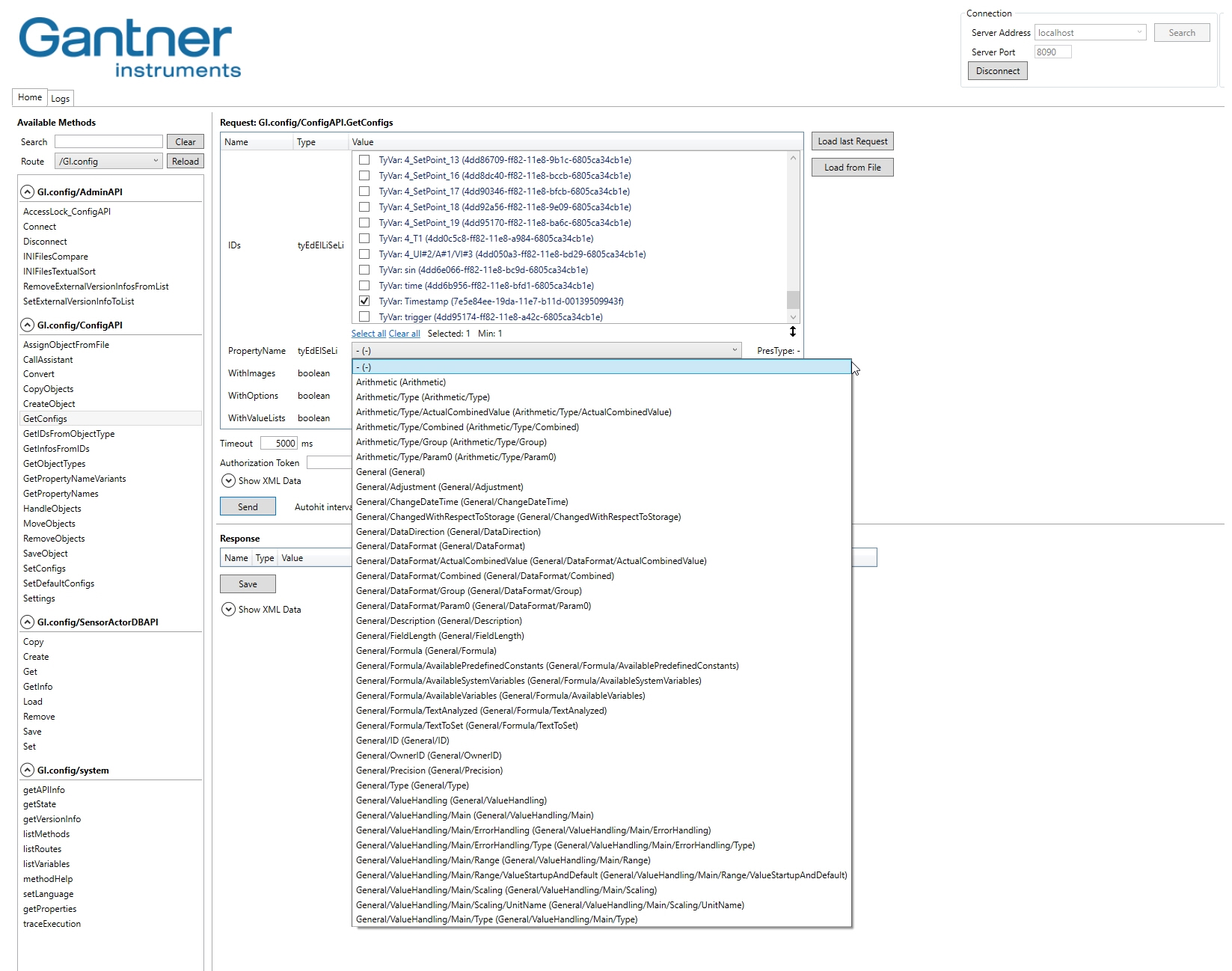Collapse the GI.config/ConfigAPI section chevron
The width and height of the screenshot is (1232, 971).
coord(28,325)
